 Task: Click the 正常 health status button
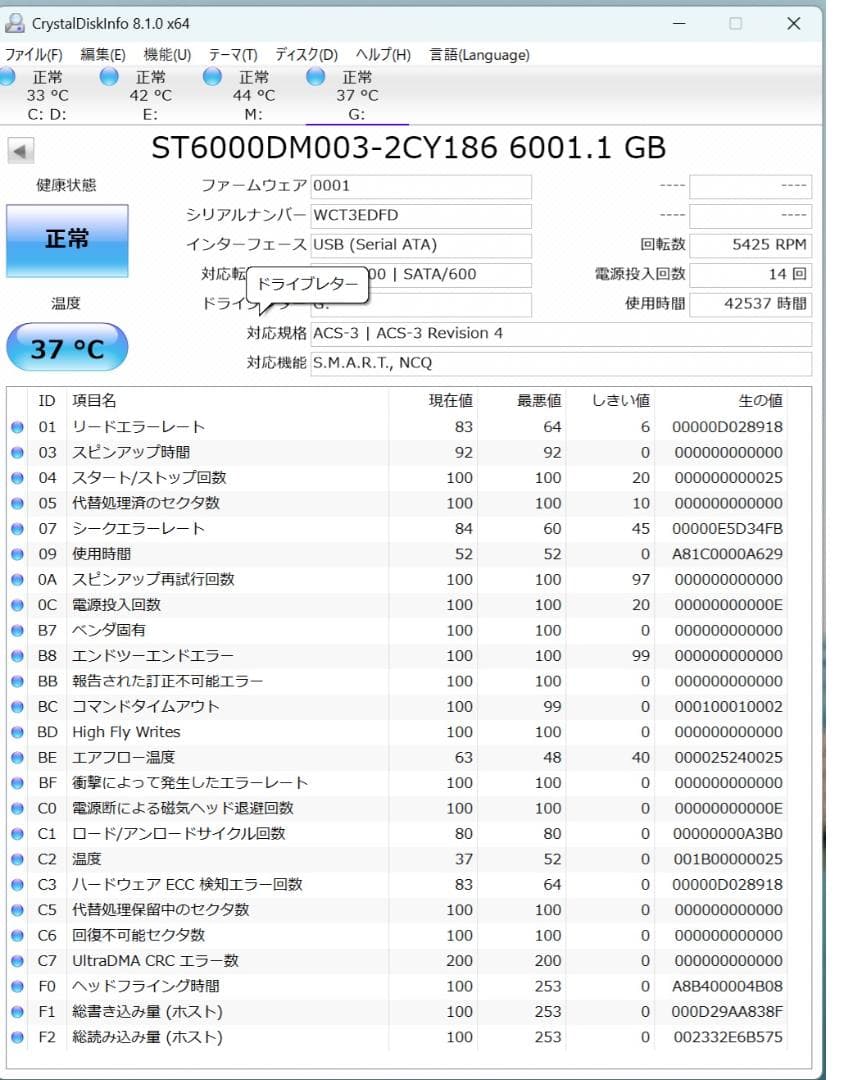click(x=66, y=238)
